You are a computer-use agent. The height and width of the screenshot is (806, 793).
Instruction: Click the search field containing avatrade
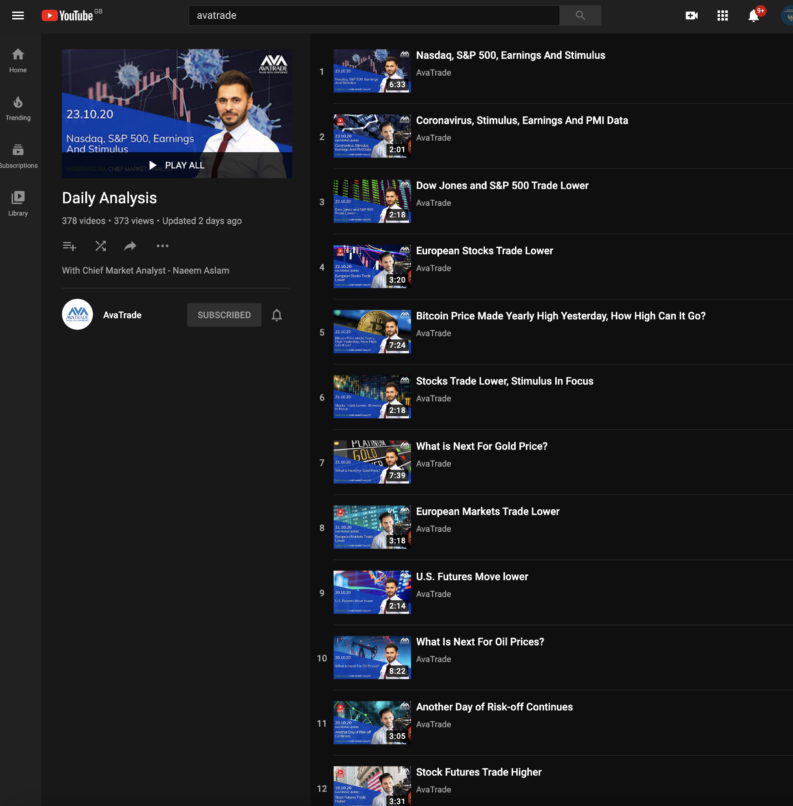(374, 15)
